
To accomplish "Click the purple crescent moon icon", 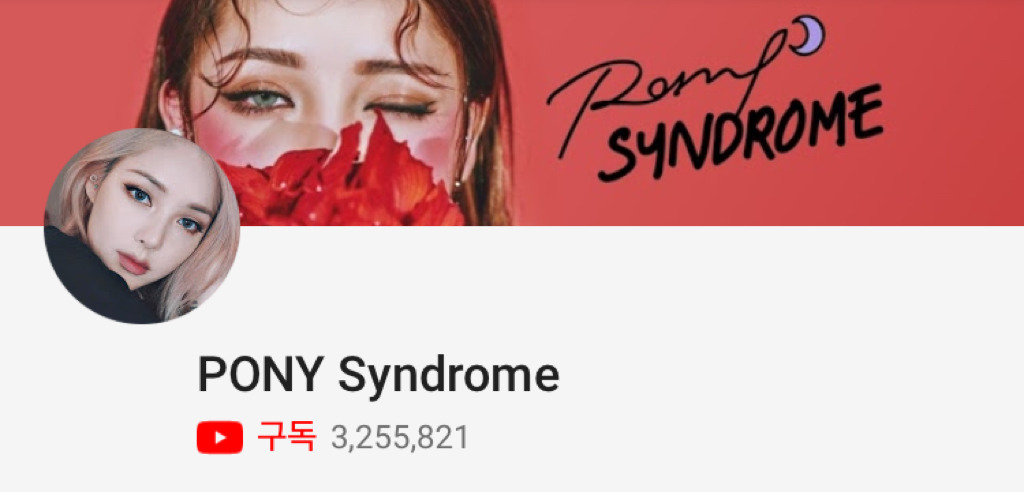I will click(810, 35).
